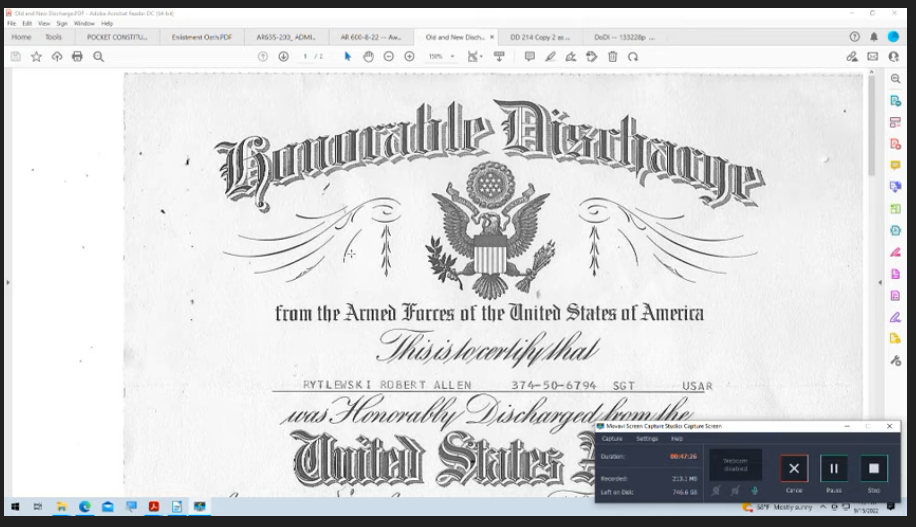Open the Windows Start menu

(x=15, y=507)
